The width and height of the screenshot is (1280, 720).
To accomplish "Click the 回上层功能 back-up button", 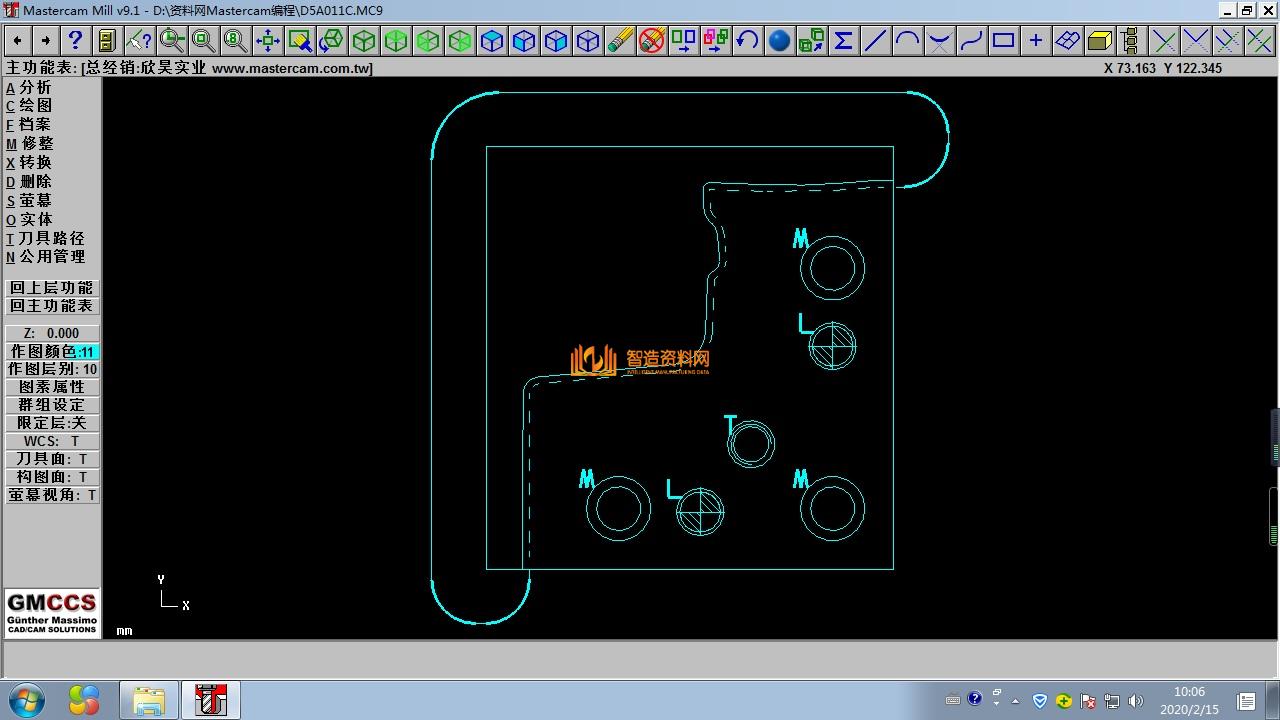I will (52, 288).
